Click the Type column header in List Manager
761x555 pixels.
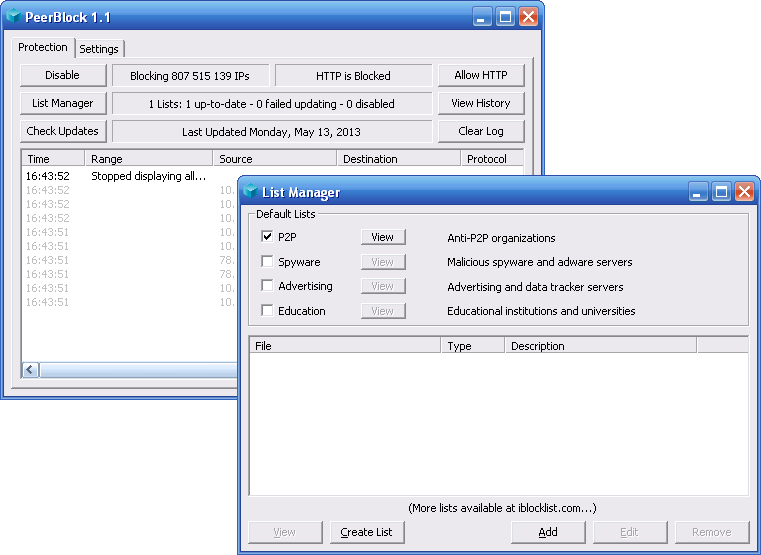[473, 345]
